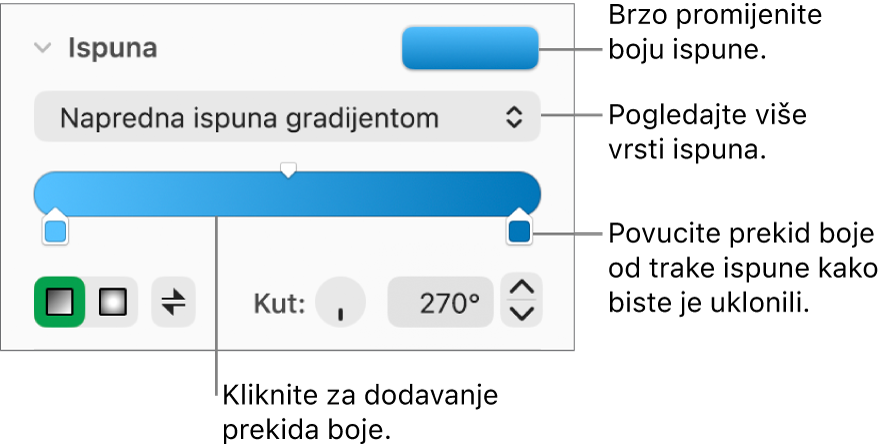Open the Napredna ispuna gradijentom dropdown
Viewport: 888px width, 447px height.
pos(287,117)
